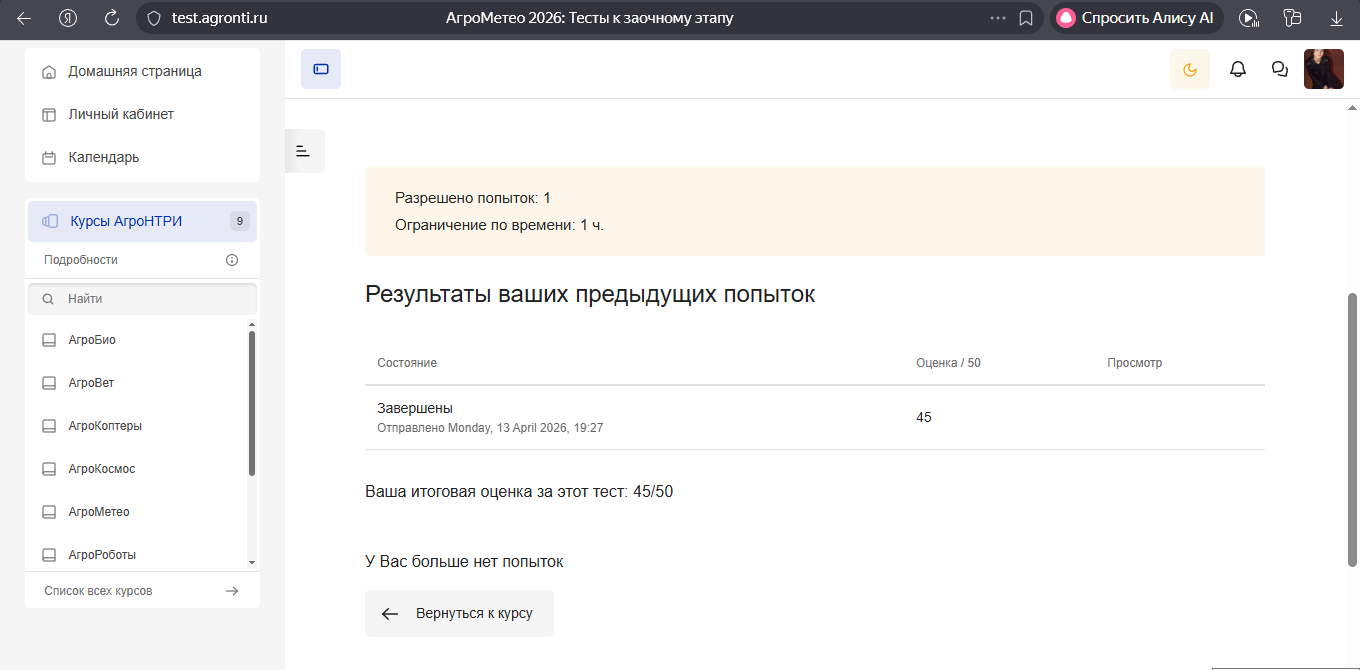
Task: Open the messages chat icon
Action: tap(1279, 69)
